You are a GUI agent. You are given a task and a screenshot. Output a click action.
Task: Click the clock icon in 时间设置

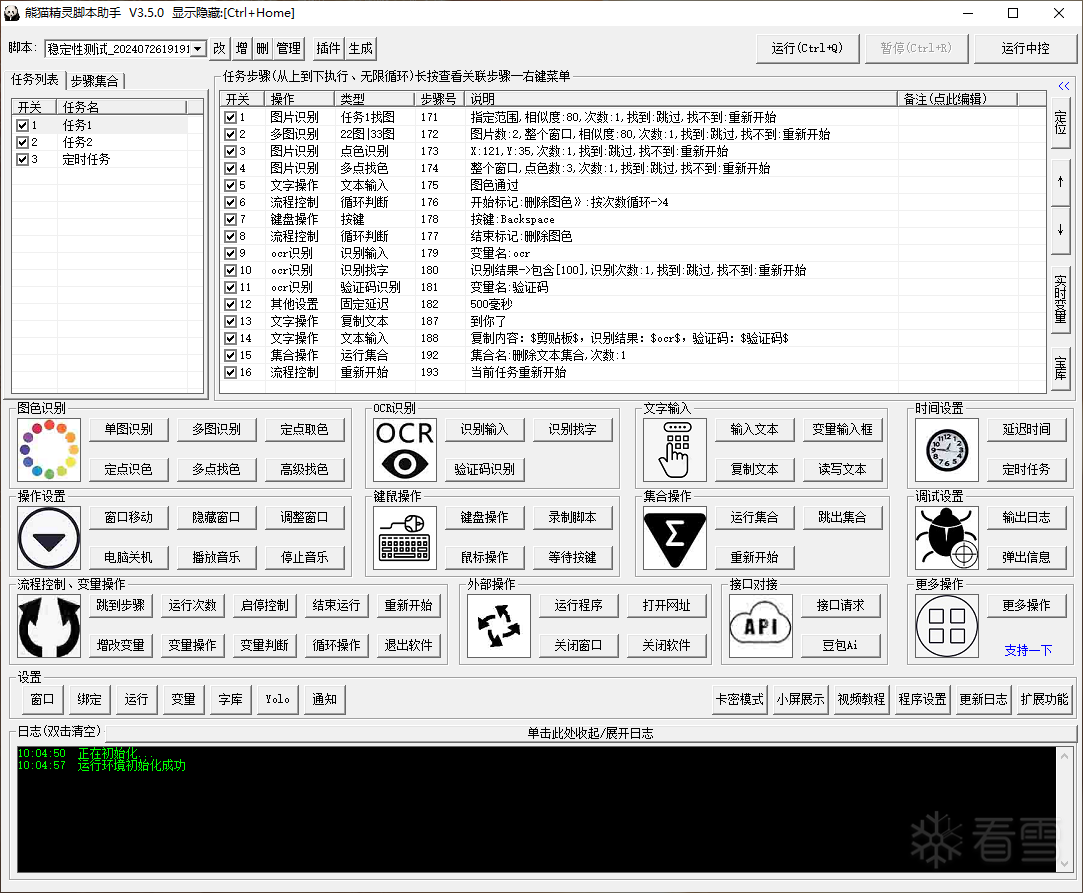(947, 450)
